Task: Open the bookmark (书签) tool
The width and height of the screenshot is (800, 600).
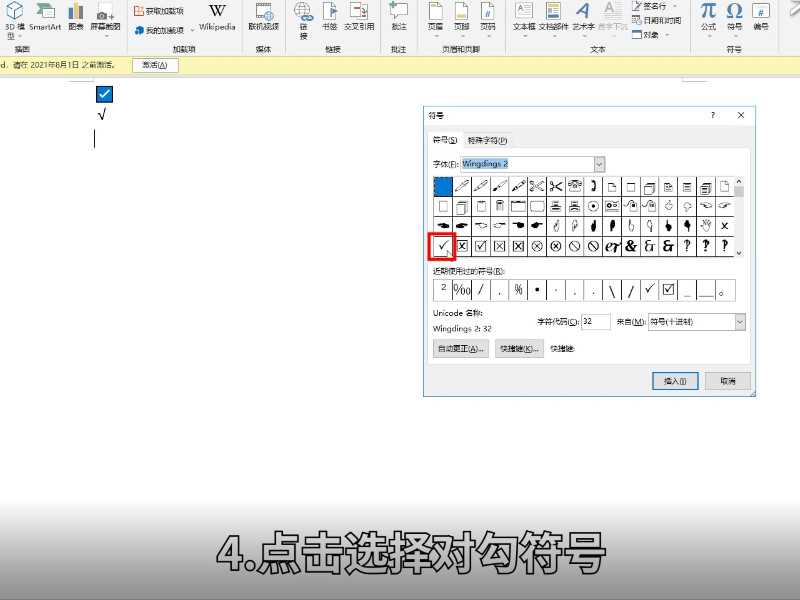Action: (329, 17)
